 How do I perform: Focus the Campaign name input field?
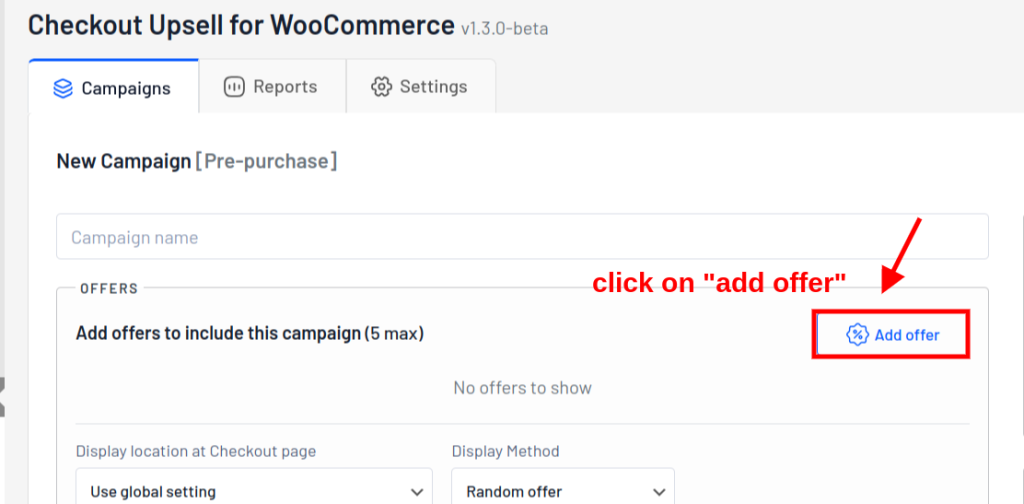[x=522, y=237]
